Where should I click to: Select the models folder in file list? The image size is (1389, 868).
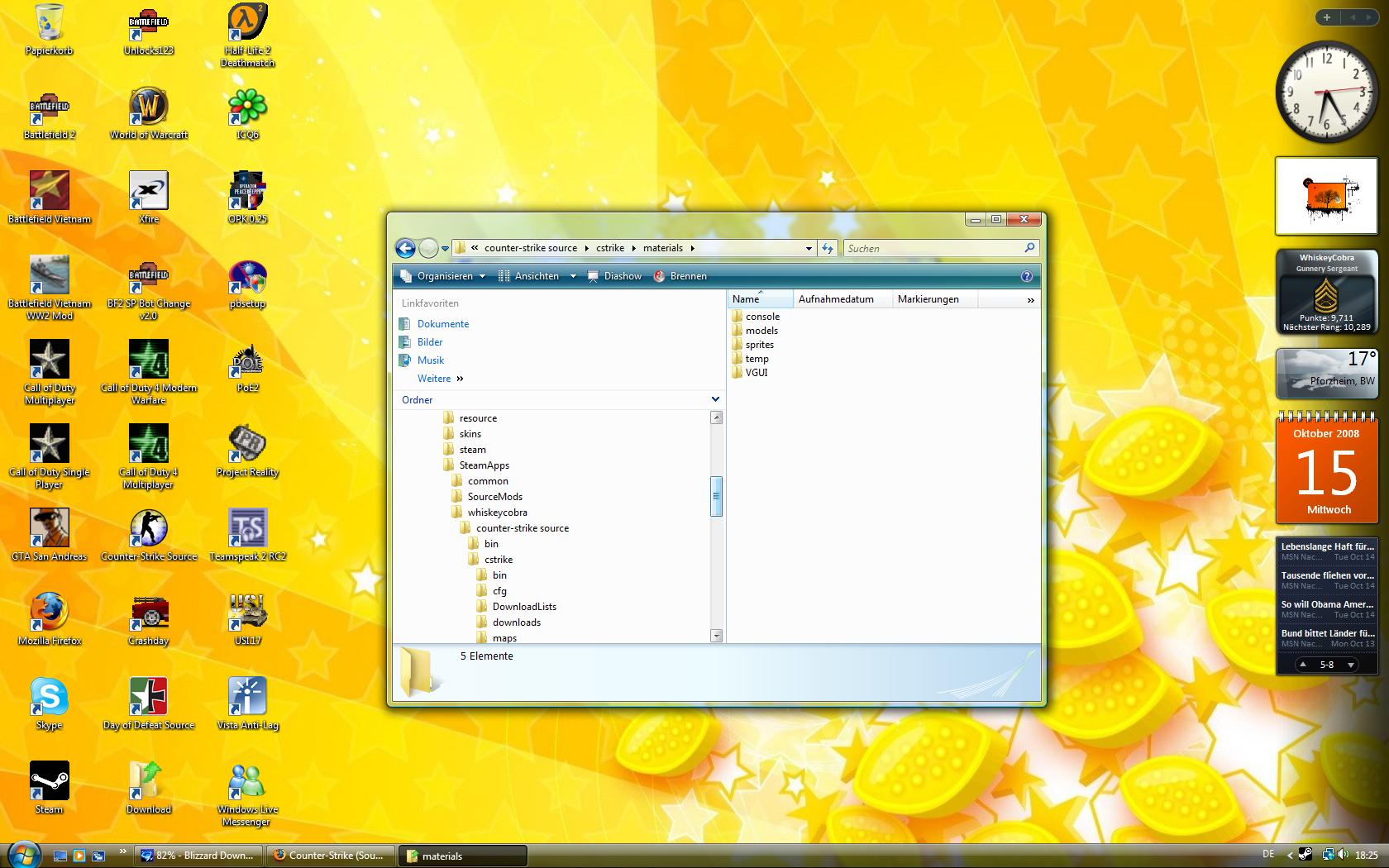(761, 331)
